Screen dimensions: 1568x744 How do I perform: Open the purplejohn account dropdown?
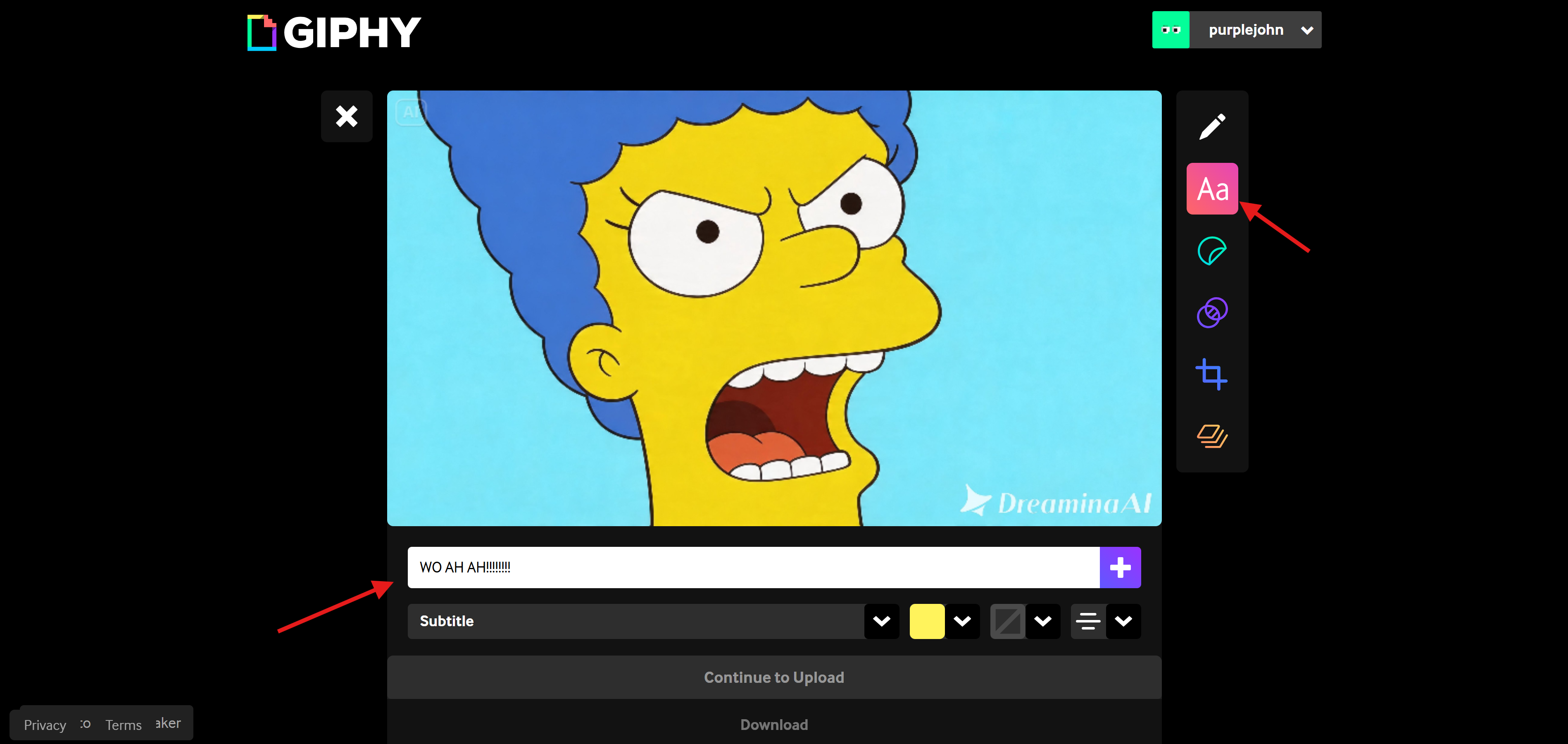[1306, 30]
